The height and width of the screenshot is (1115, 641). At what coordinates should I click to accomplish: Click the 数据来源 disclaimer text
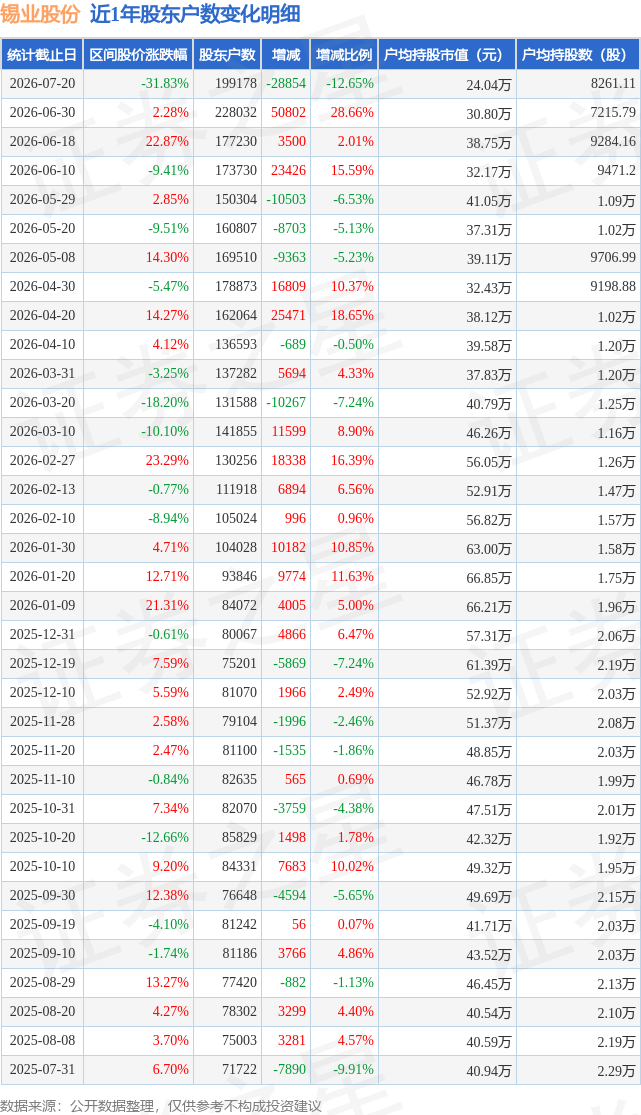161,1106
